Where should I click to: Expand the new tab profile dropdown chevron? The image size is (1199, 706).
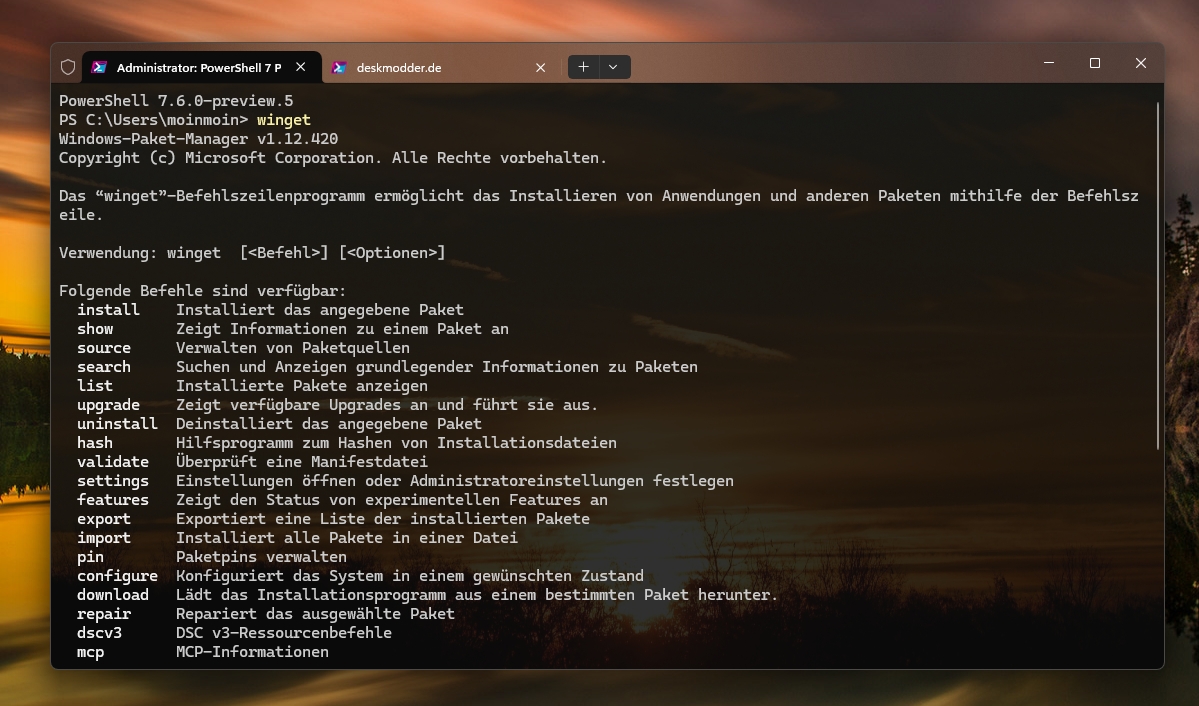click(x=613, y=67)
